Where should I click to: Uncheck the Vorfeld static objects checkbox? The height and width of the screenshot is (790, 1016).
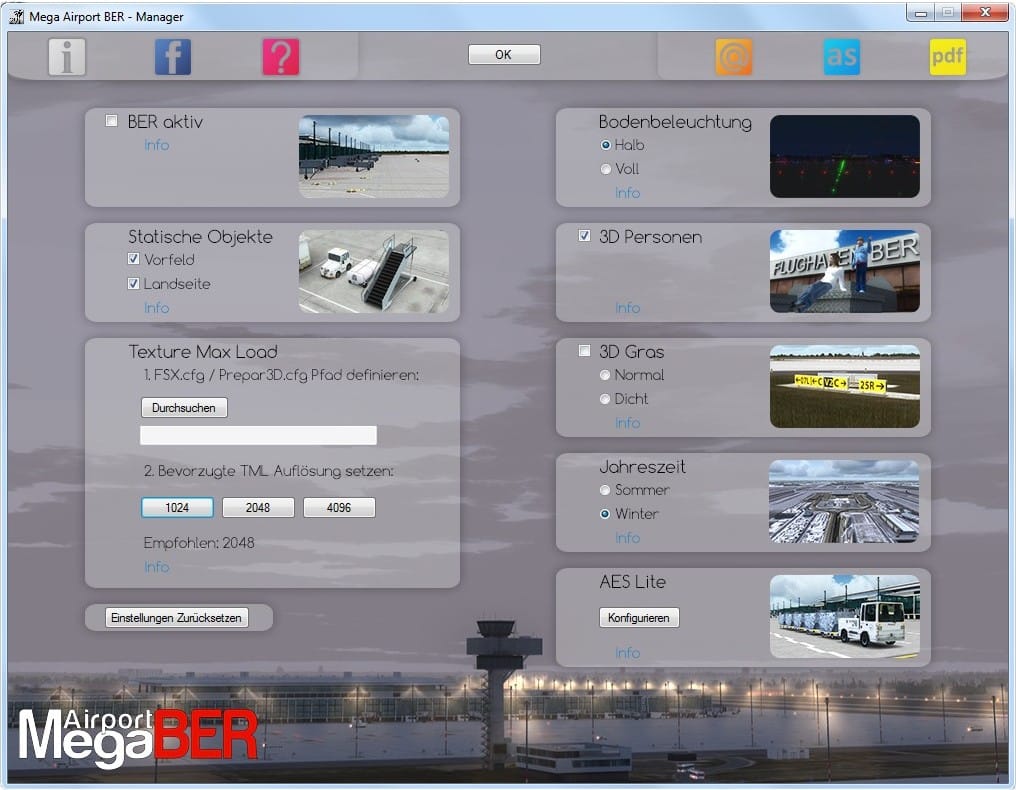134,259
